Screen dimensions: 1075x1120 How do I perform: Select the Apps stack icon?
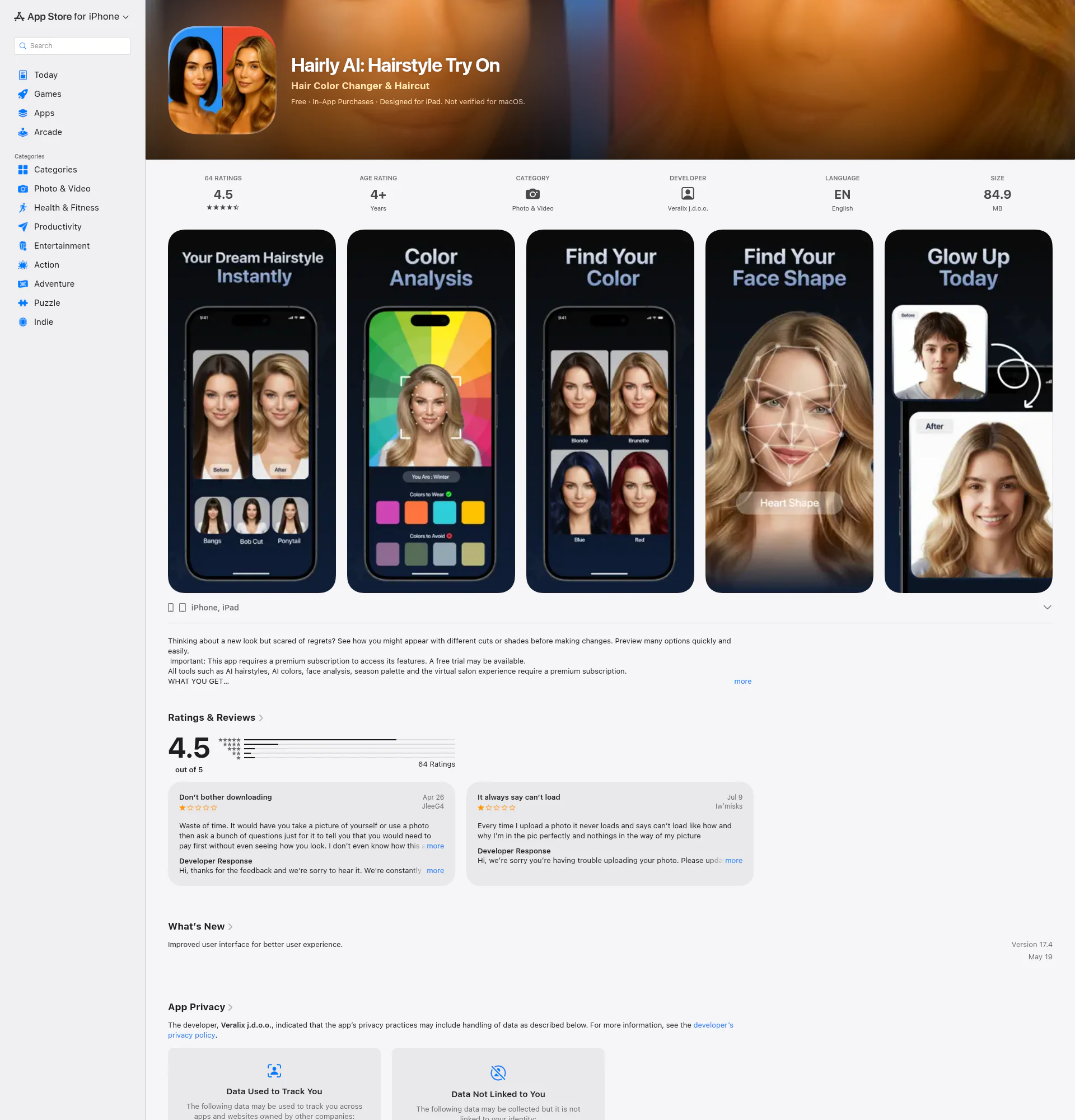coord(23,113)
